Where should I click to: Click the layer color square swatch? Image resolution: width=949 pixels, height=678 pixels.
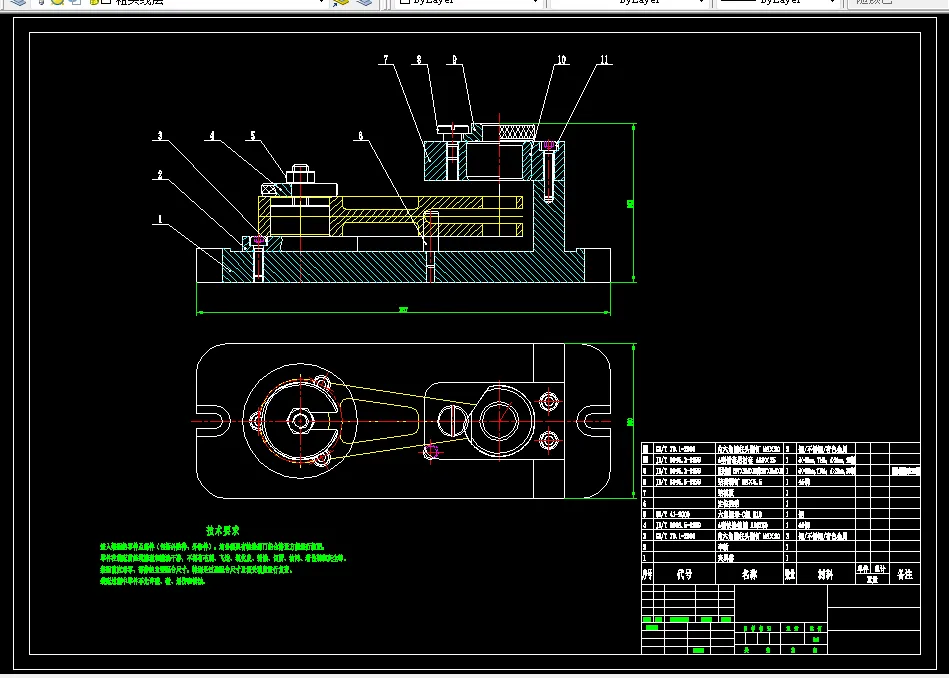coord(105,2)
